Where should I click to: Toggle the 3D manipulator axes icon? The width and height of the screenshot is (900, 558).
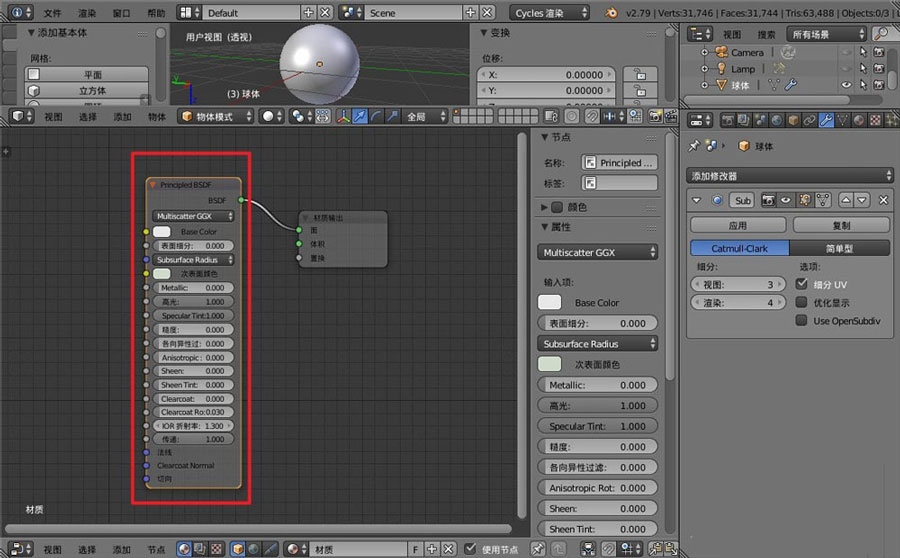(343, 117)
